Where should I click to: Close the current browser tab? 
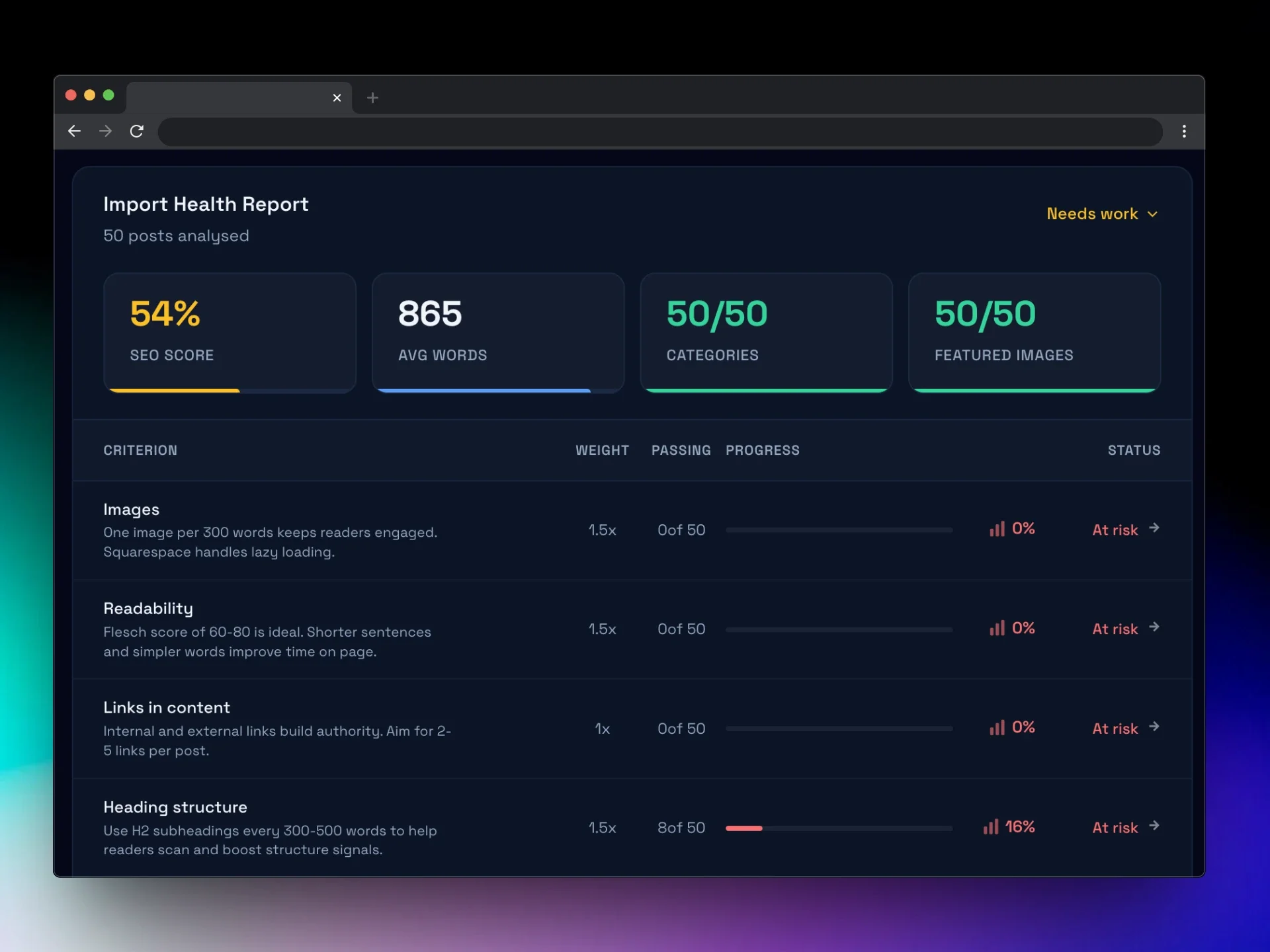tap(337, 98)
